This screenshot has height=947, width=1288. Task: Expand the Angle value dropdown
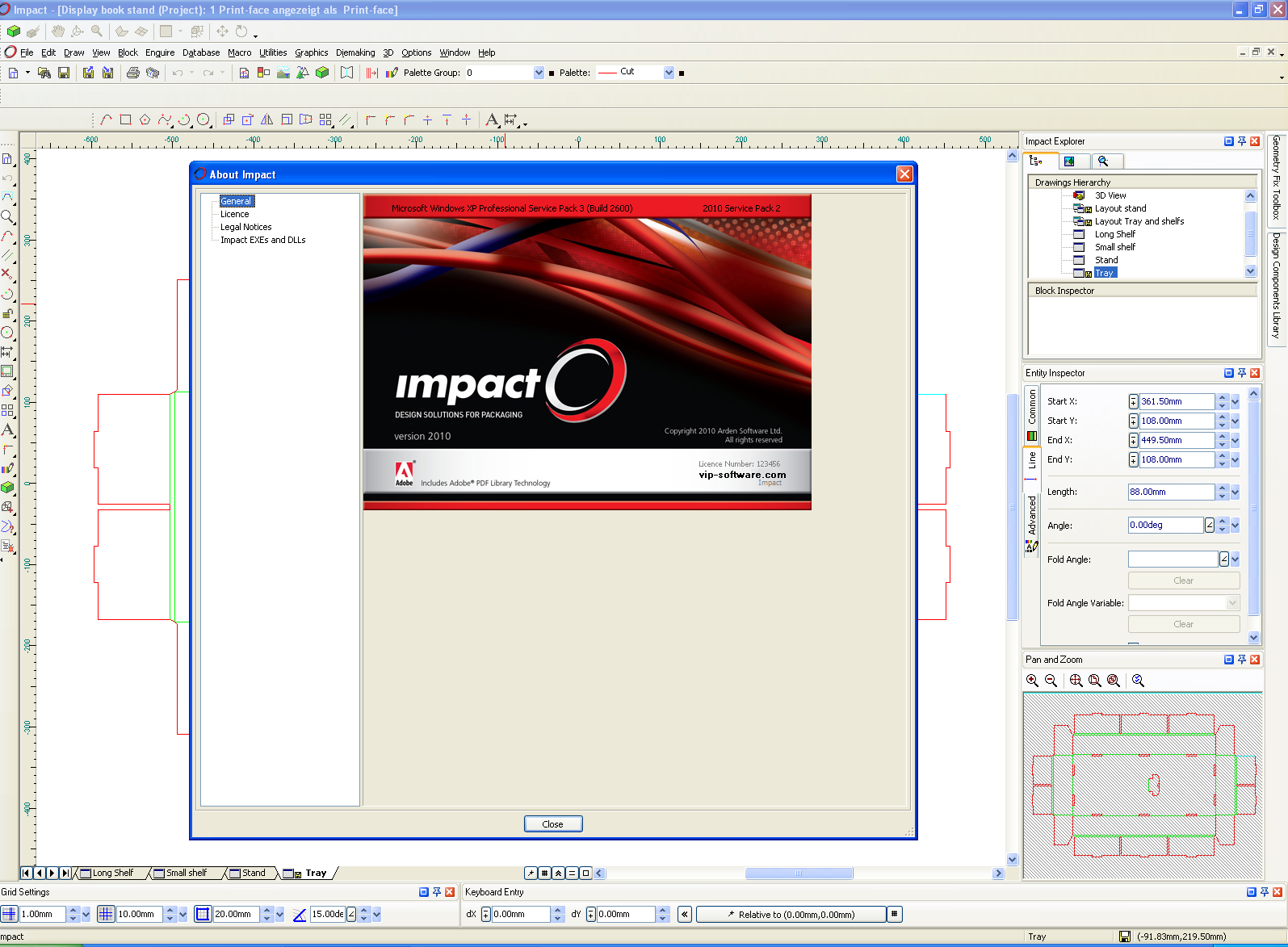(x=1235, y=526)
